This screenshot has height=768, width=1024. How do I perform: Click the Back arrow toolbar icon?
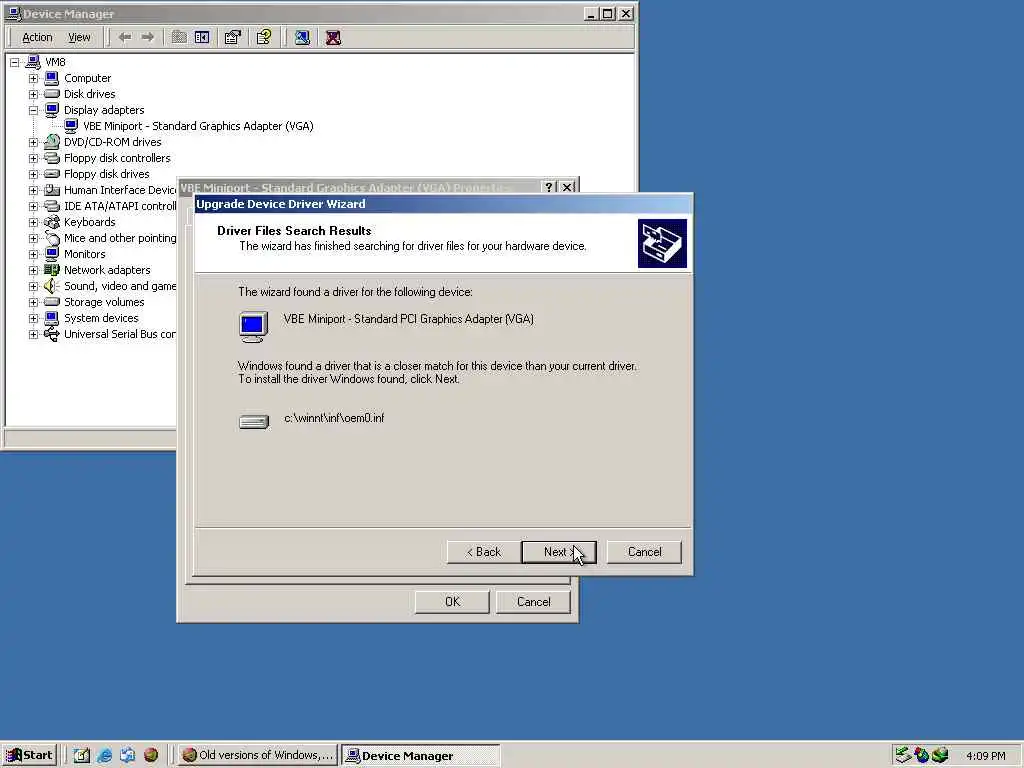coord(125,37)
